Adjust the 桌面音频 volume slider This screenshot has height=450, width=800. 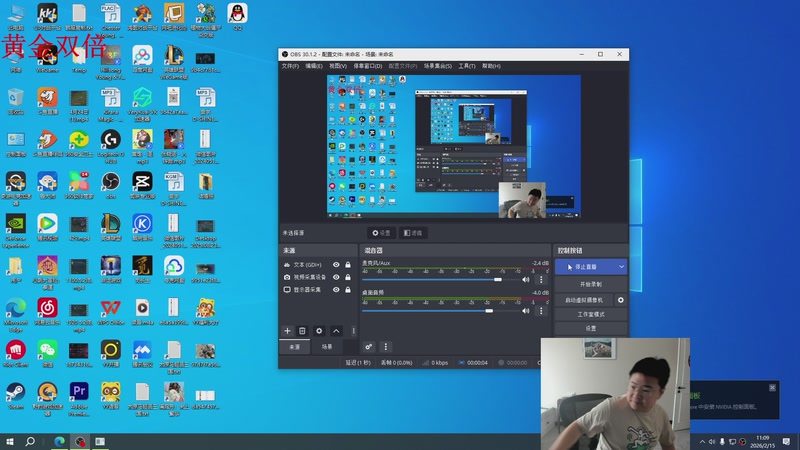pyautogui.click(x=440, y=311)
